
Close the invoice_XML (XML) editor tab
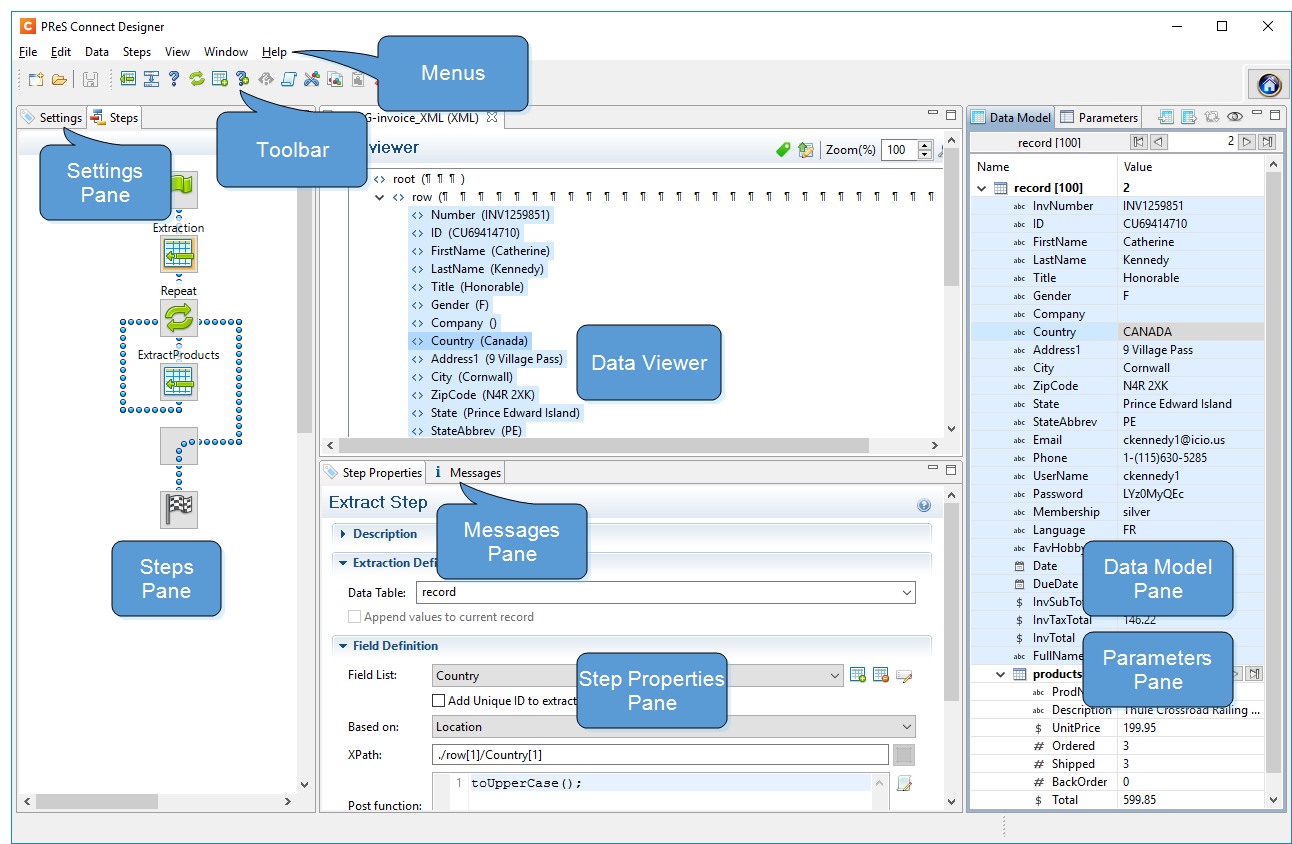click(491, 118)
